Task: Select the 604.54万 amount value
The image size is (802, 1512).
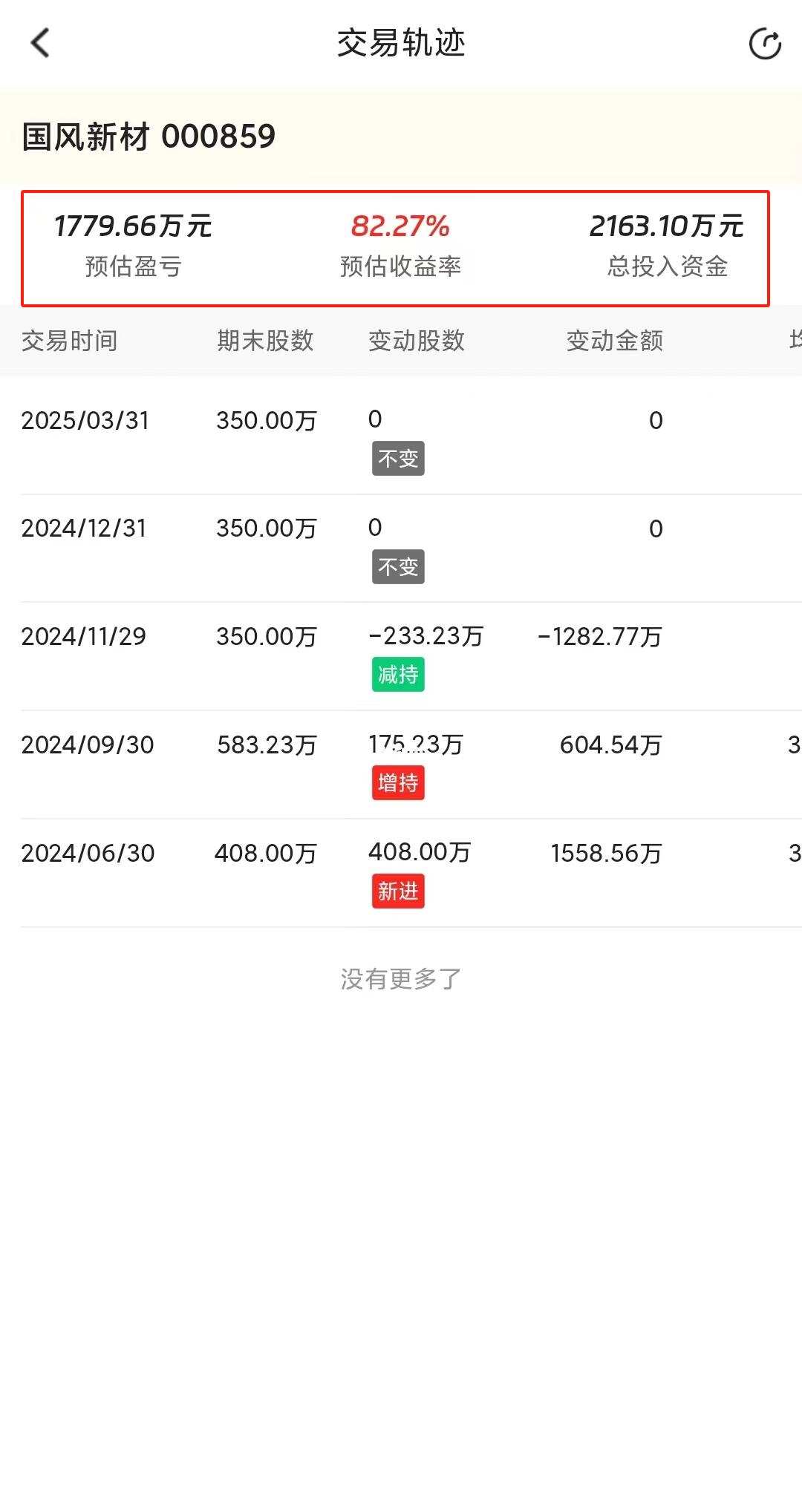Action: [x=611, y=745]
